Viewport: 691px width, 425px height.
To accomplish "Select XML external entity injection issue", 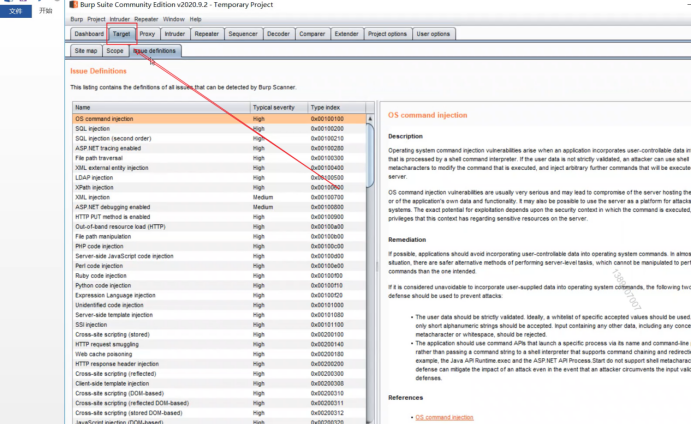I will click(x=219, y=168).
